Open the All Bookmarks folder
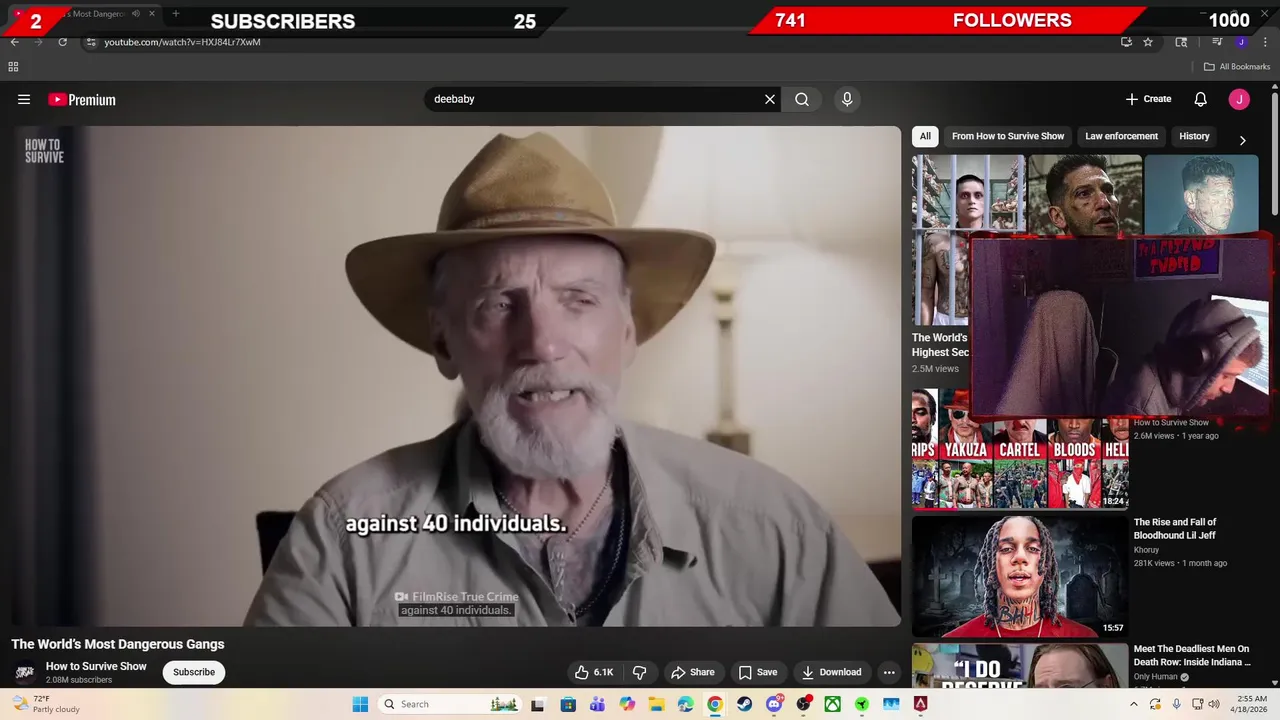This screenshot has height=720, width=1280. pos(1236,67)
